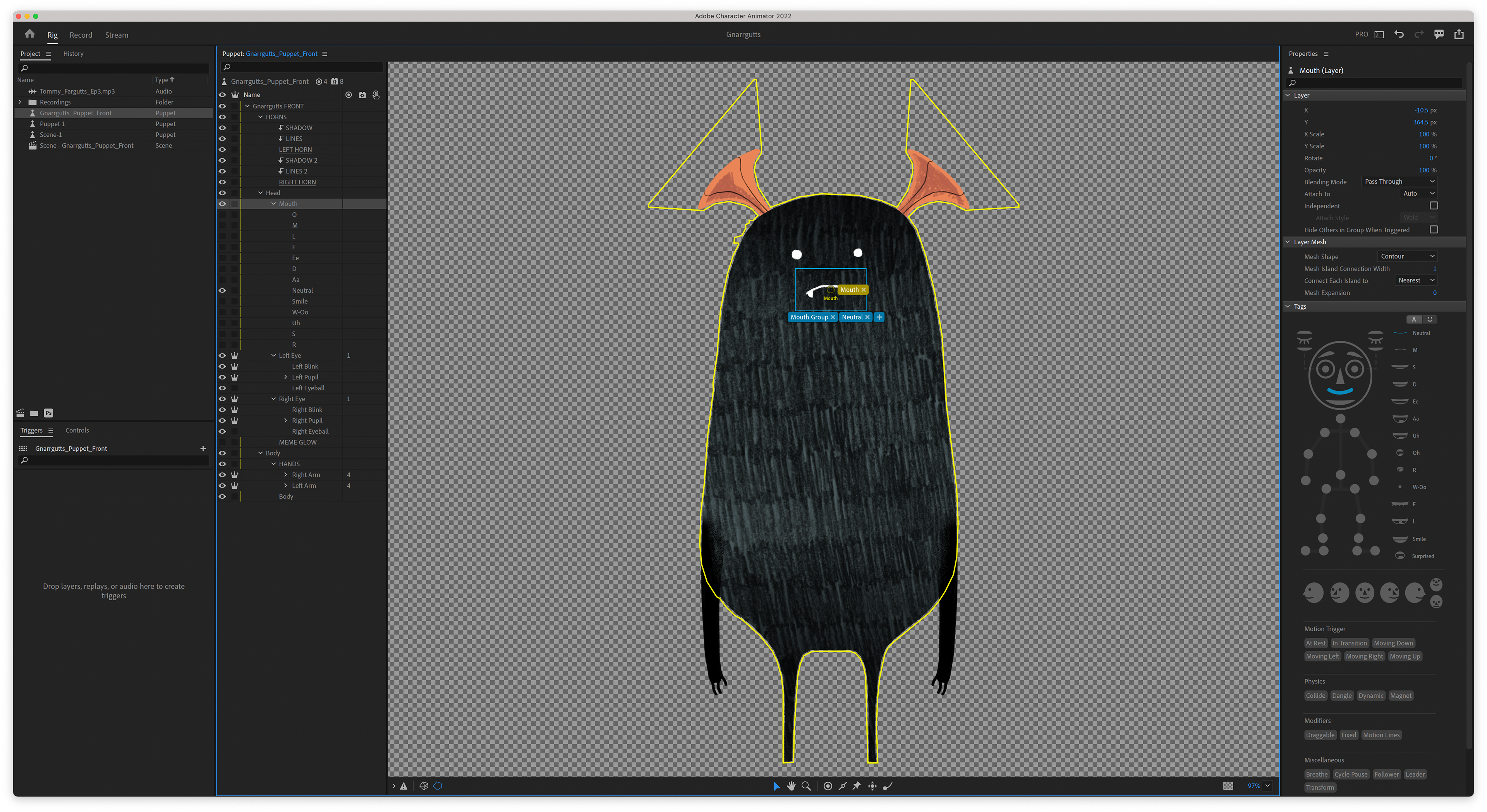This screenshot has width=1487, height=812.
Task: Create new puppet in Photoshop icon
Action: pos(48,413)
